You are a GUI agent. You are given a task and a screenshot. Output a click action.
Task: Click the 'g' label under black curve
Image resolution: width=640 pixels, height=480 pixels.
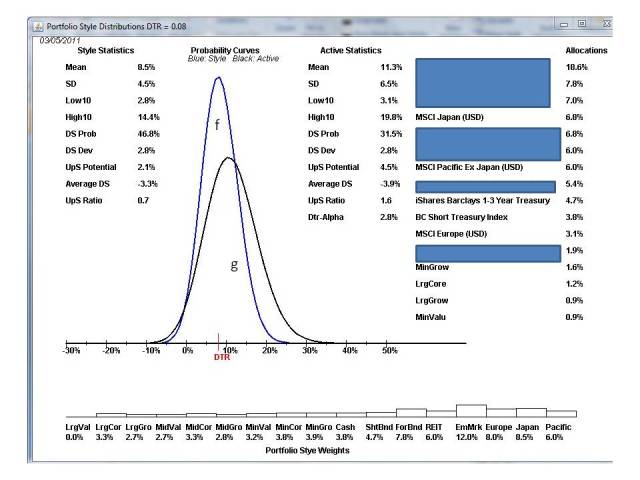pyautogui.click(x=234, y=267)
